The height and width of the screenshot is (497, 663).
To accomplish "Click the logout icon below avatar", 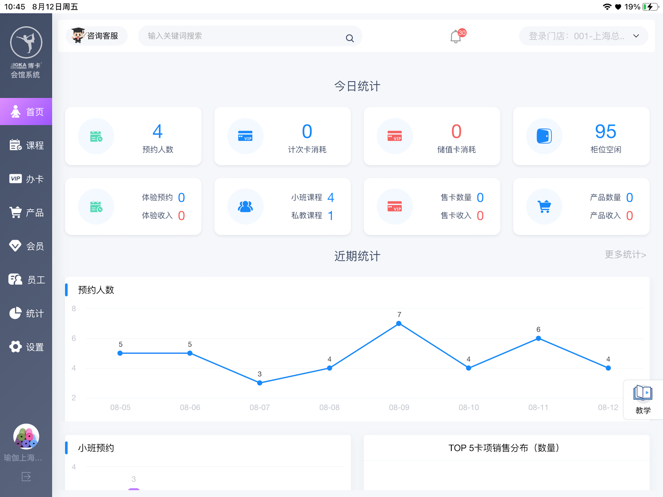I will (x=26, y=477).
